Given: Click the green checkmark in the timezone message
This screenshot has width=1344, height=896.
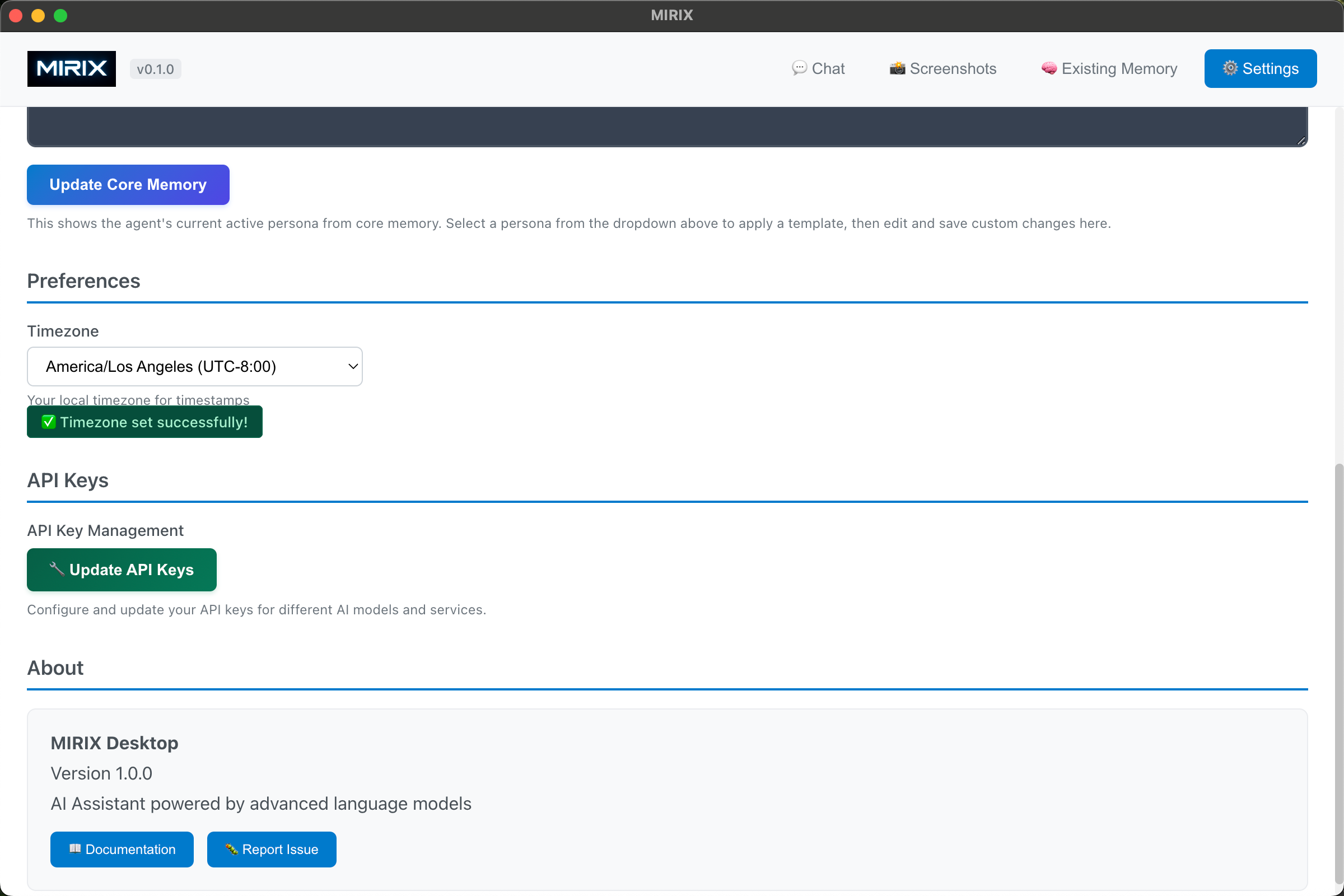Looking at the screenshot, I should point(49,422).
